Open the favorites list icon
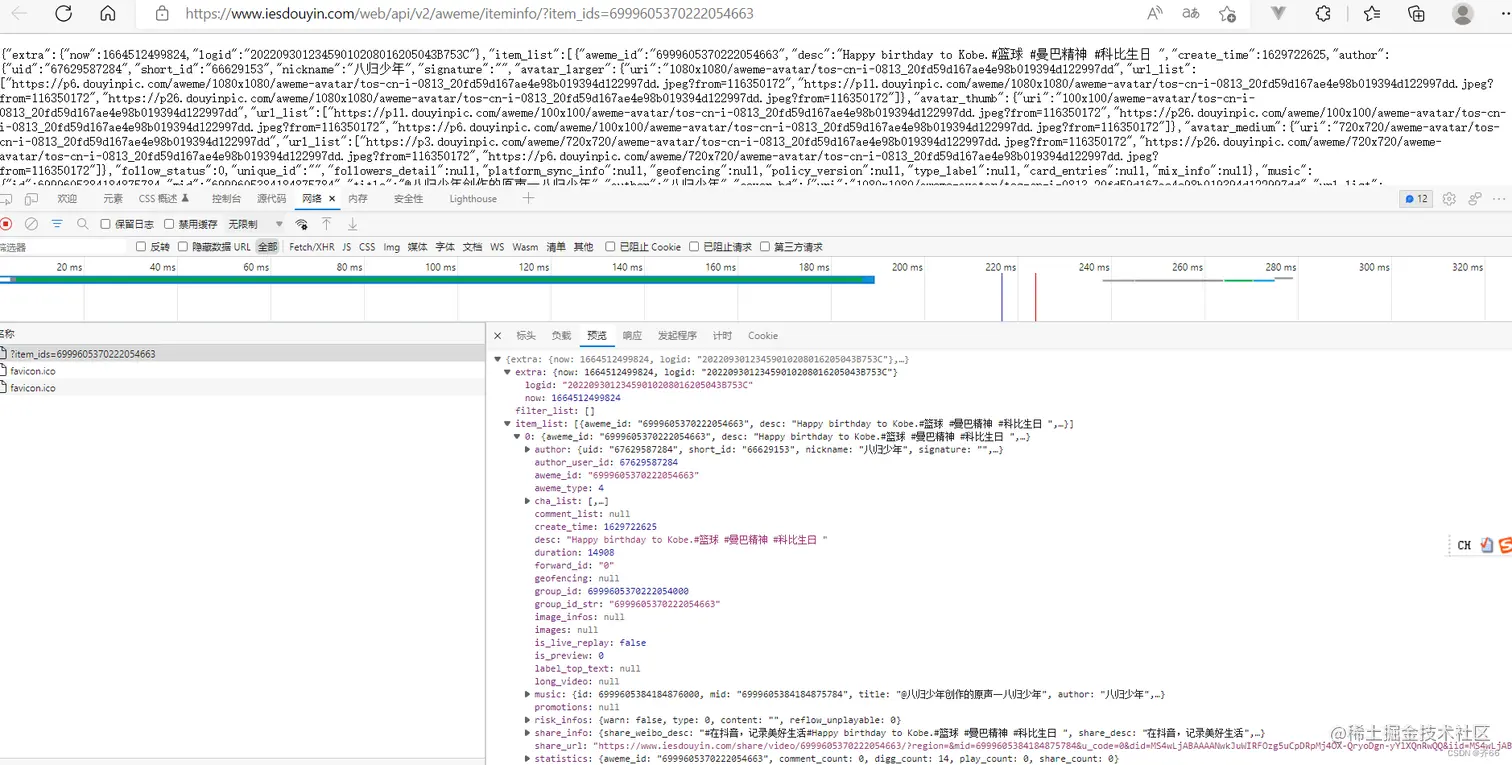The height and width of the screenshot is (765, 1512). click(1372, 14)
